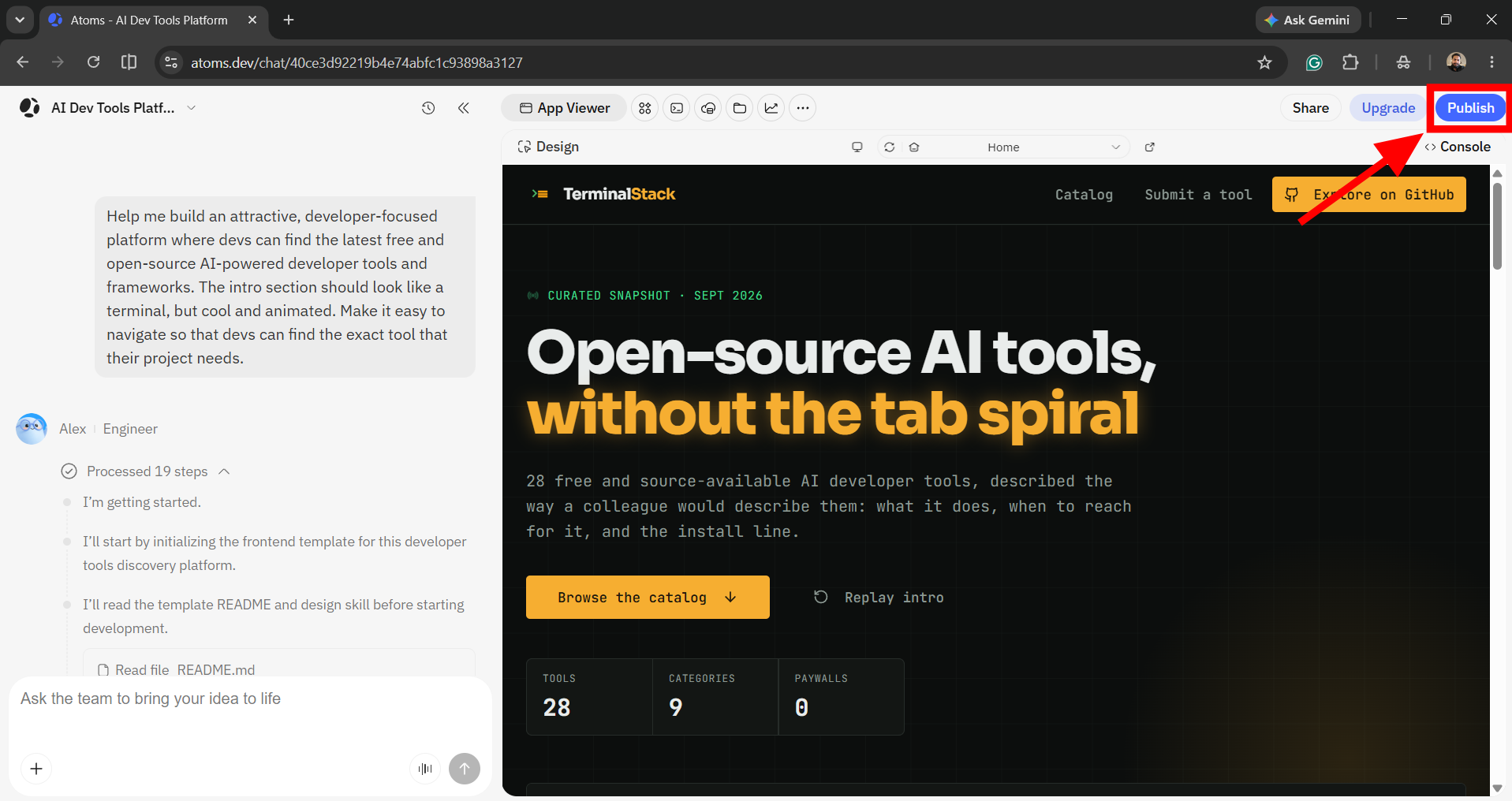Open the Catalog nav link

[x=1084, y=195]
